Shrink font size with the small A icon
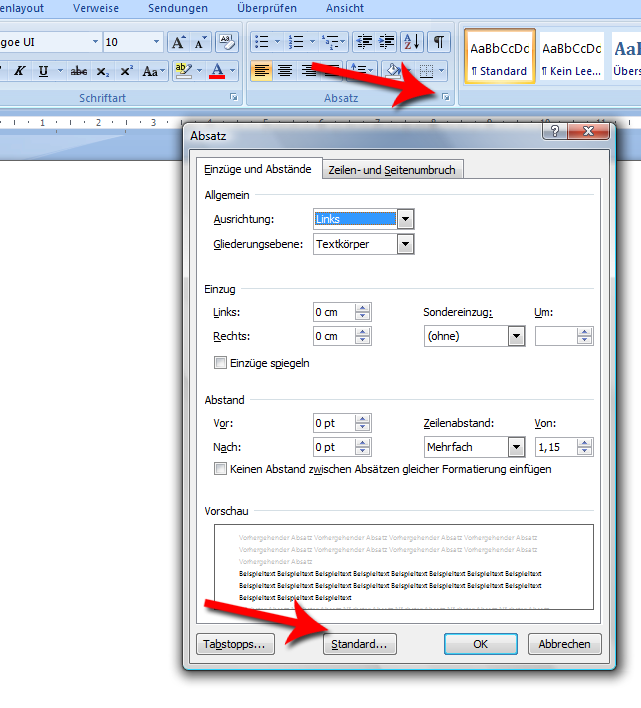 [200, 42]
